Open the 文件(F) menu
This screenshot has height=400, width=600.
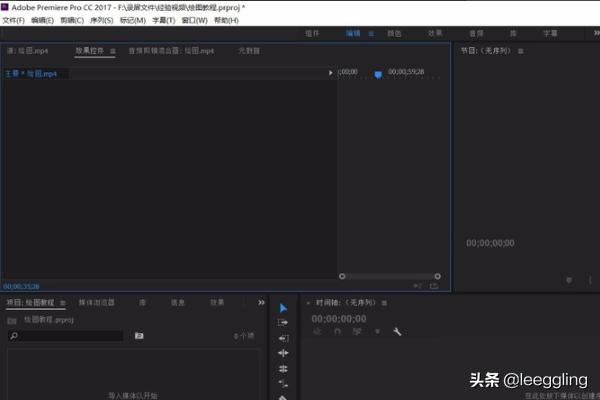[x=13, y=20]
